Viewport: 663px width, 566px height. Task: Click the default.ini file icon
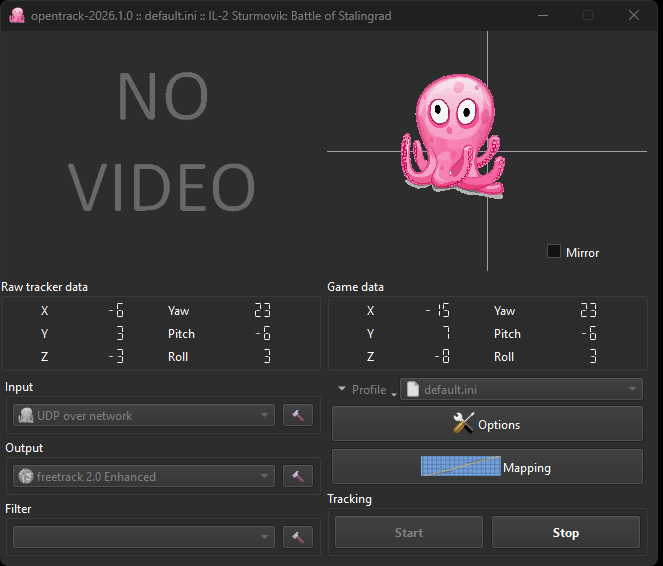point(413,389)
